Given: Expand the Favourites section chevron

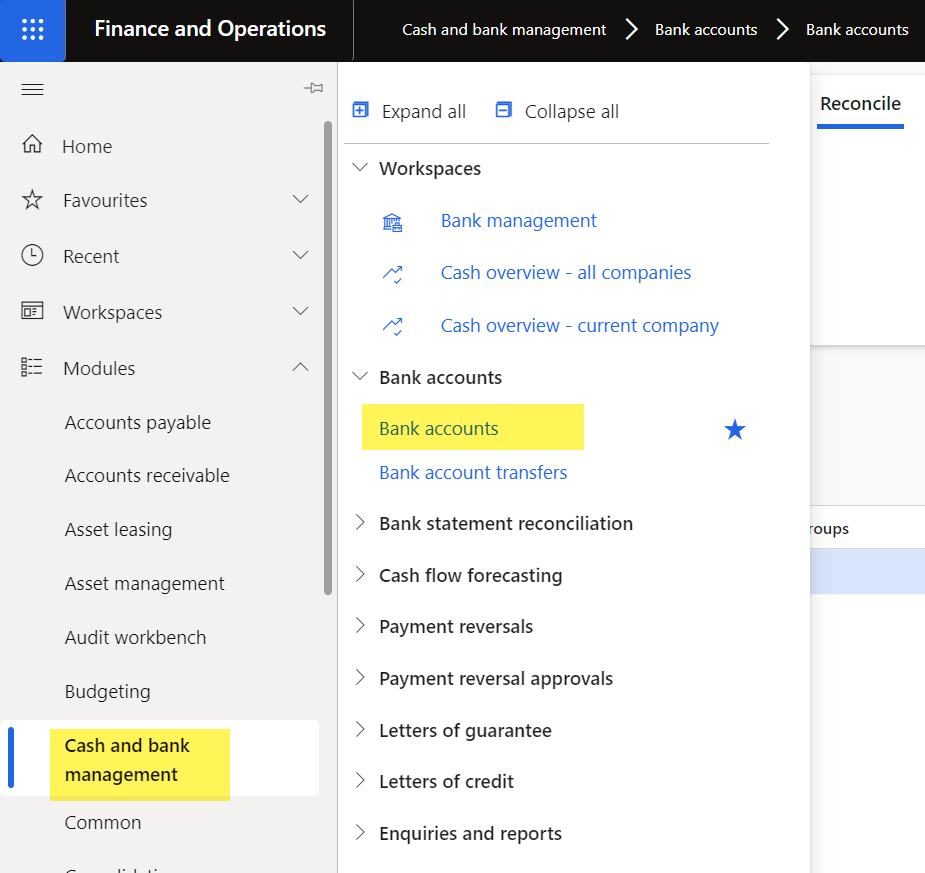Looking at the screenshot, I should [x=301, y=199].
